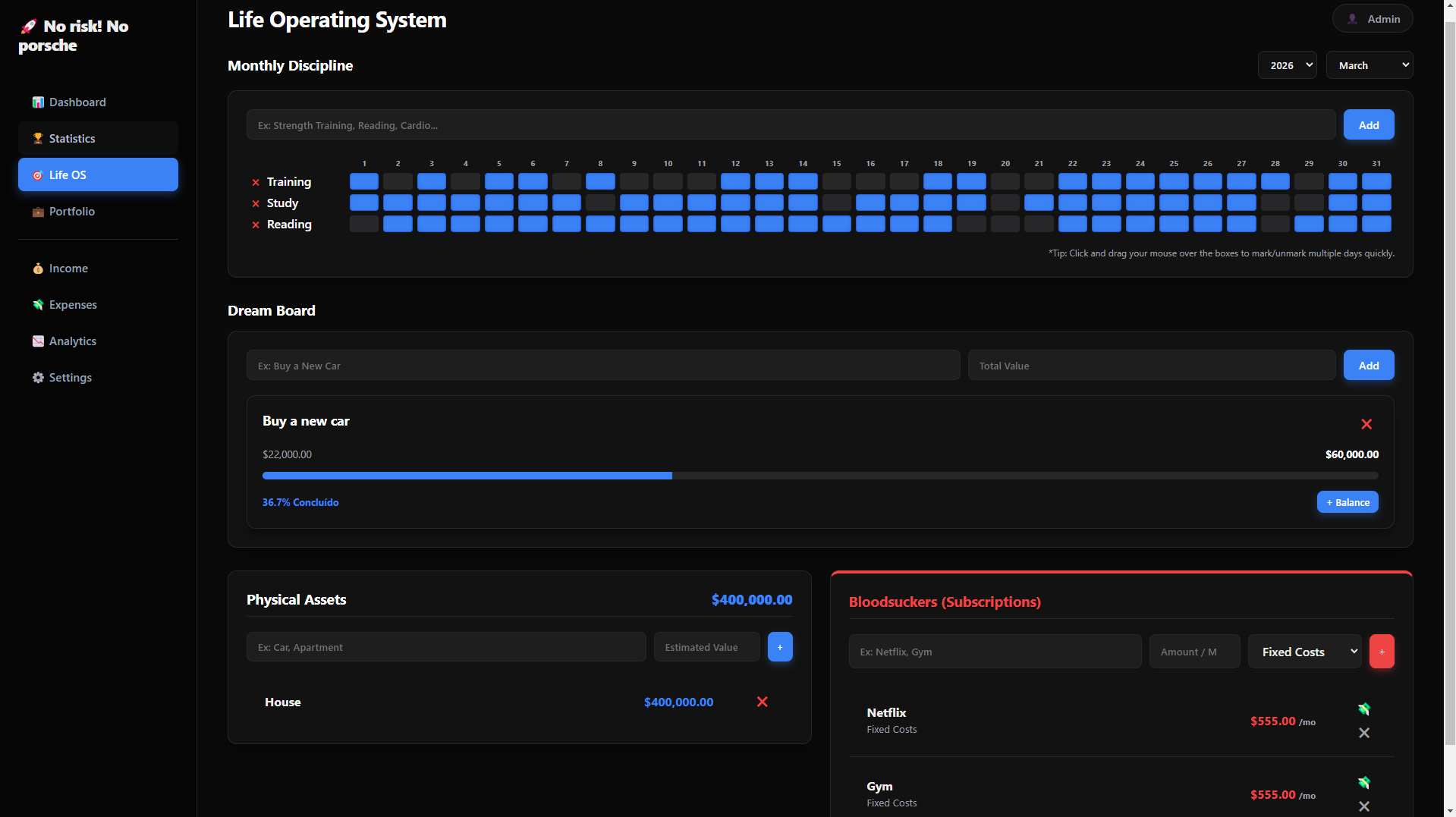Viewport: 1456px width, 817px height.
Task: Toggle Reading box for day 1
Action: [x=364, y=225]
